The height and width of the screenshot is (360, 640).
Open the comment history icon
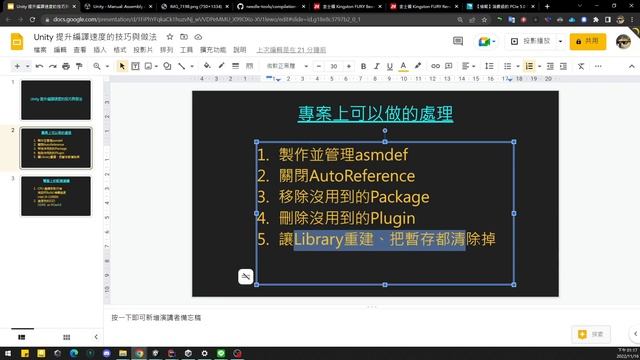pos(458,41)
